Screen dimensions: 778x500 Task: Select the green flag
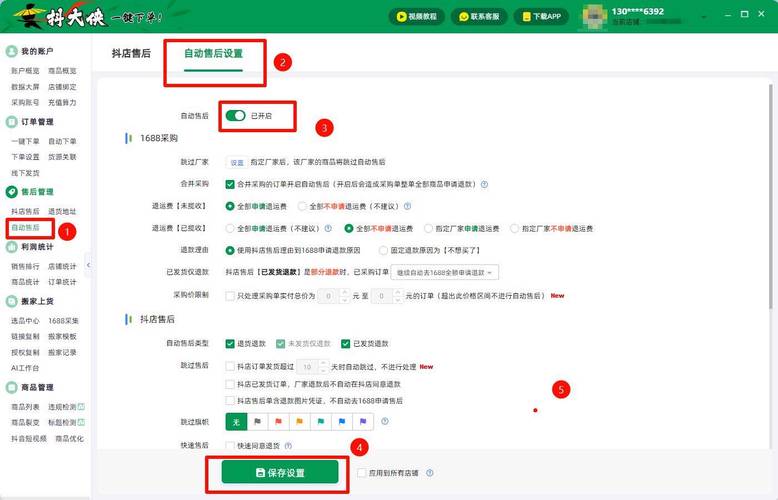click(x=321, y=422)
